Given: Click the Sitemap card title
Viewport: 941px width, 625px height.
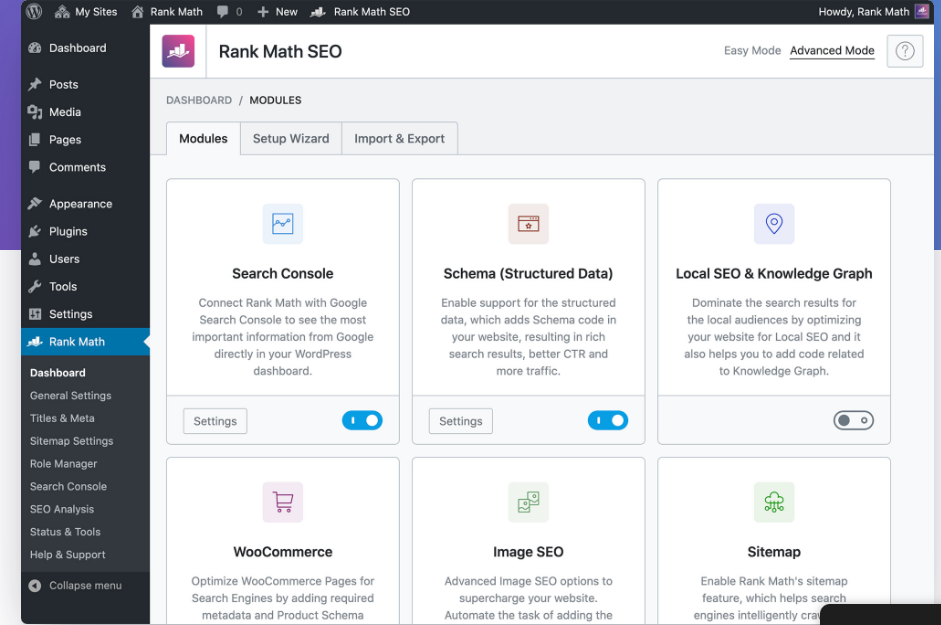Looking at the screenshot, I should pos(774,552).
